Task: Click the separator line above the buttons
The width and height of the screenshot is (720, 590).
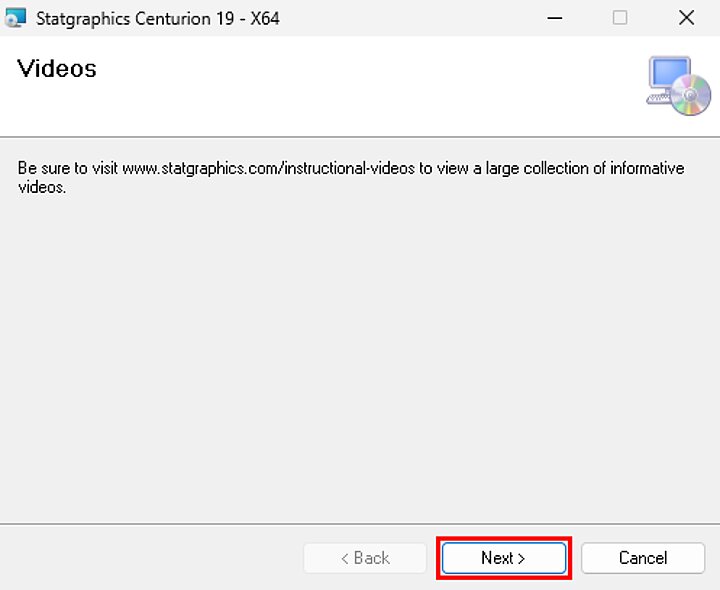Action: [x=360, y=523]
